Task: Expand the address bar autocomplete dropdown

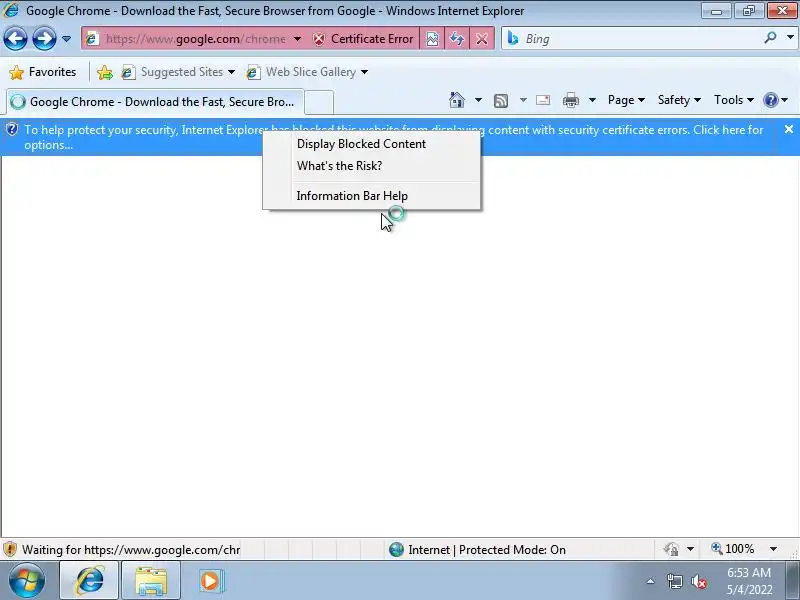Action: tap(297, 39)
